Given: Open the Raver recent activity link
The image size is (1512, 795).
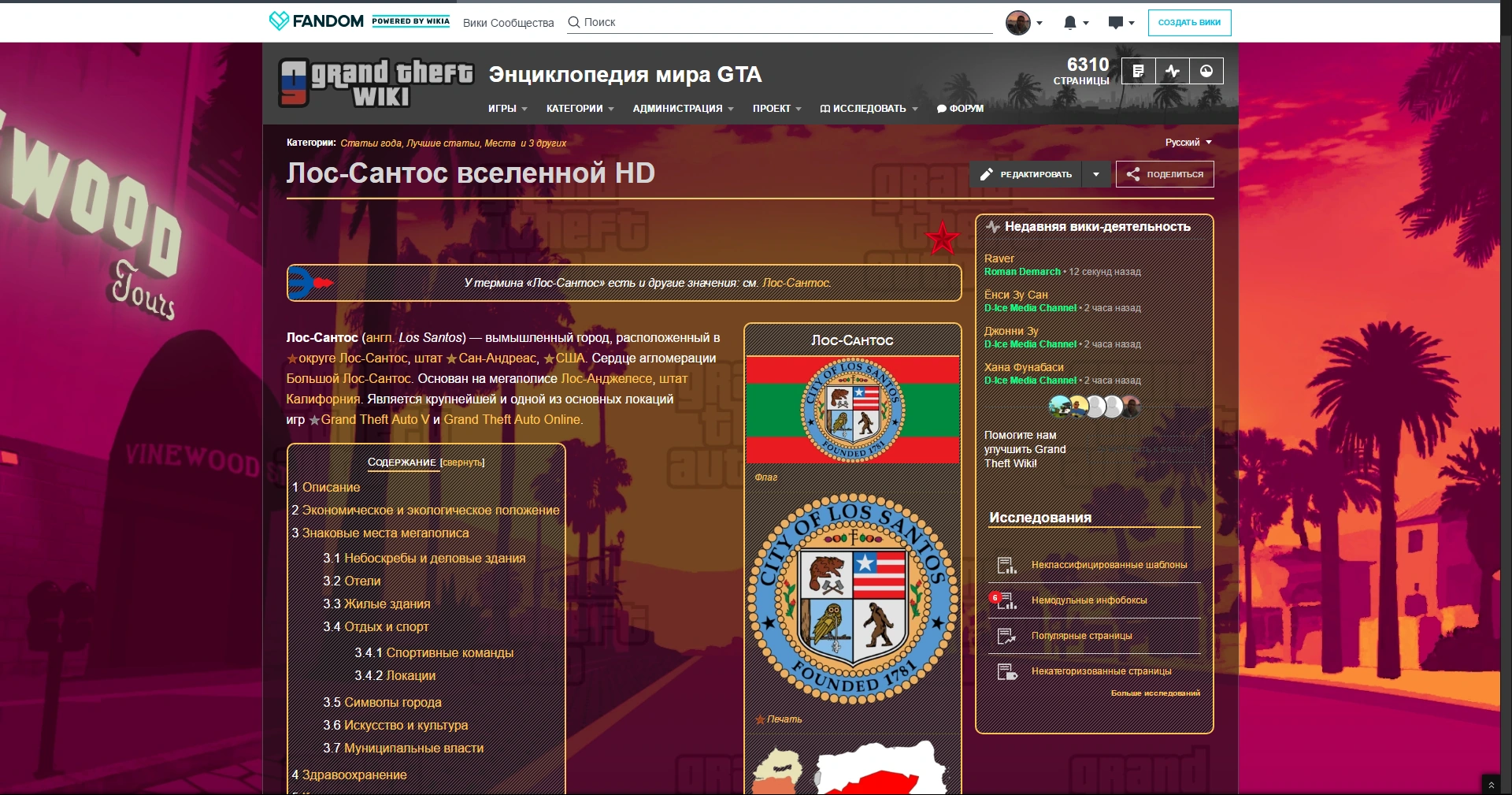Looking at the screenshot, I should click(x=999, y=258).
